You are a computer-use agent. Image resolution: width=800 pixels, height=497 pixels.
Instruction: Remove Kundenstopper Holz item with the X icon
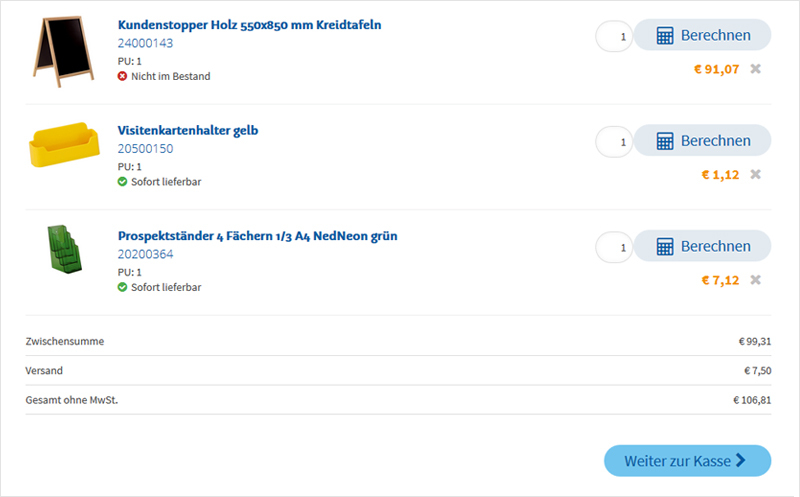[x=756, y=69]
